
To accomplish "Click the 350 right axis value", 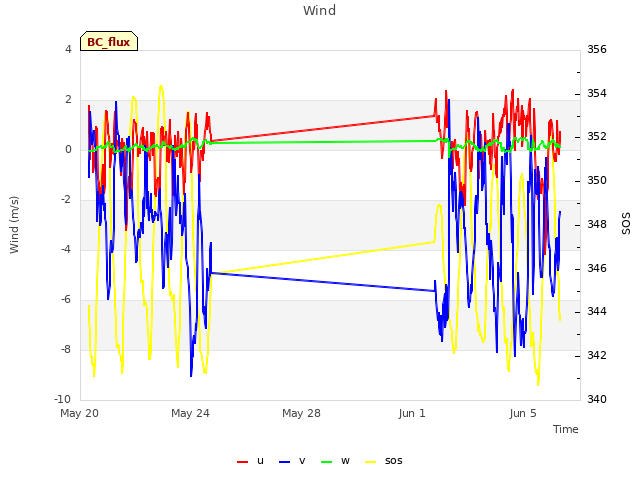I will (597, 180).
